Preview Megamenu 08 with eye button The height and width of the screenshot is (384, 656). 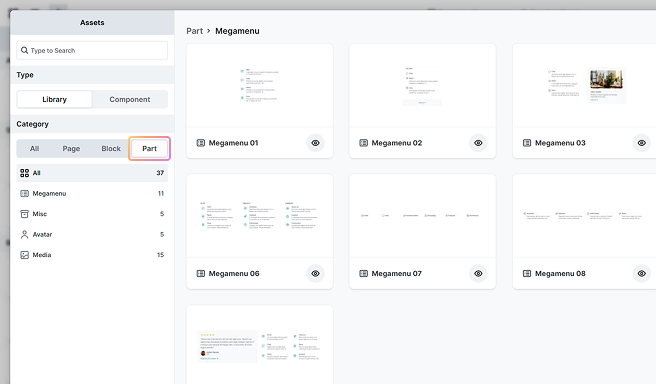pyautogui.click(x=641, y=274)
